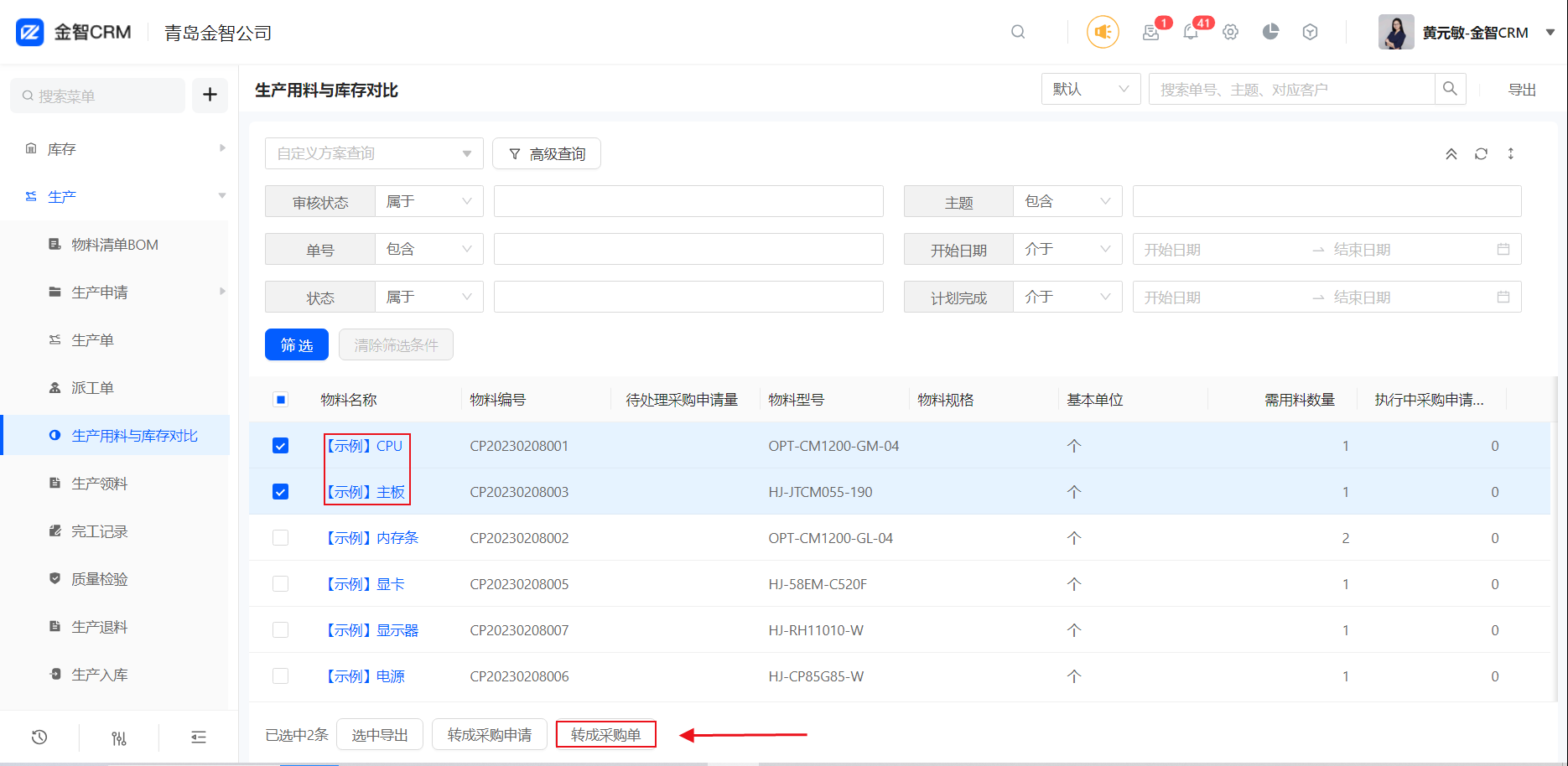Refresh the list using the refresh icon
This screenshot has width=1568, height=766.
1481,153
